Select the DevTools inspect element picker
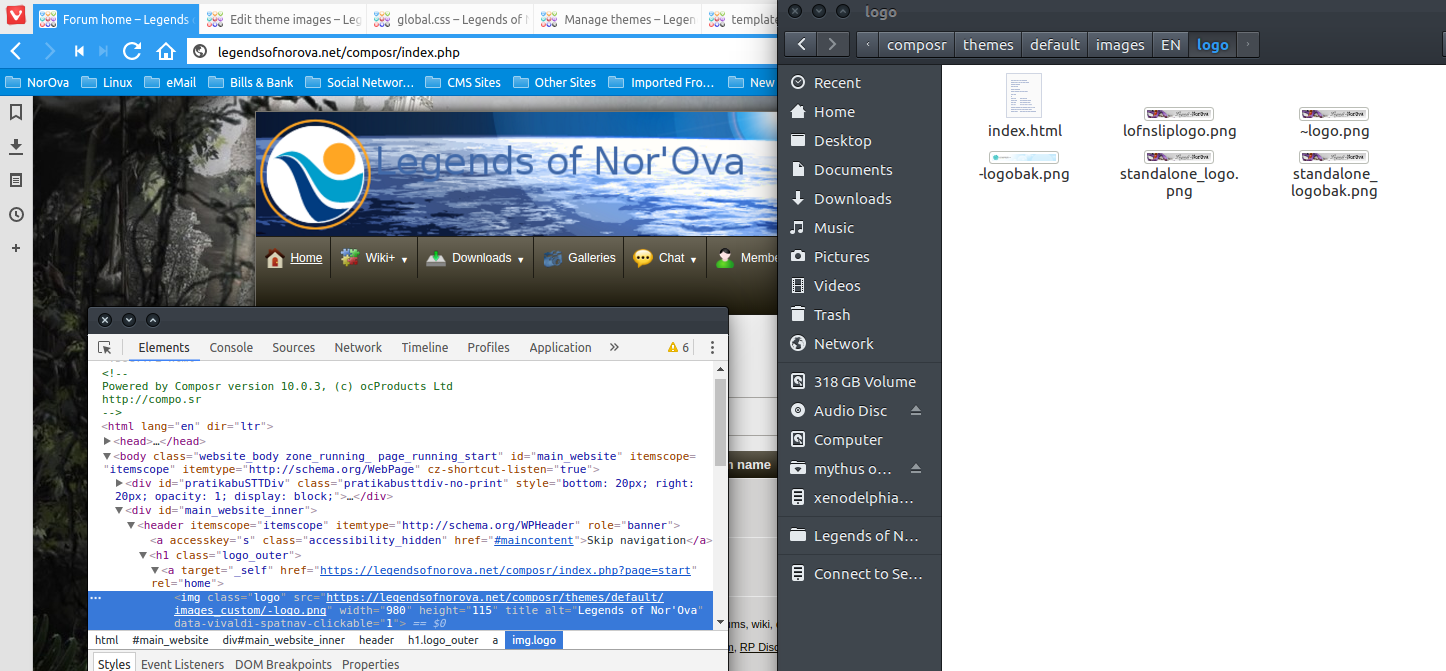1446x671 pixels. point(105,348)
